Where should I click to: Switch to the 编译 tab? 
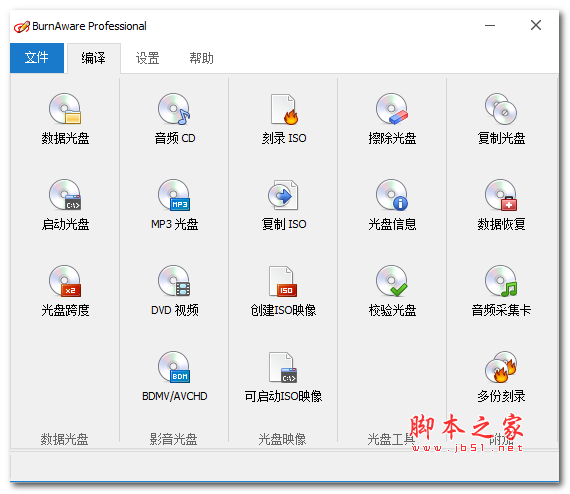(x=94, y=58)
